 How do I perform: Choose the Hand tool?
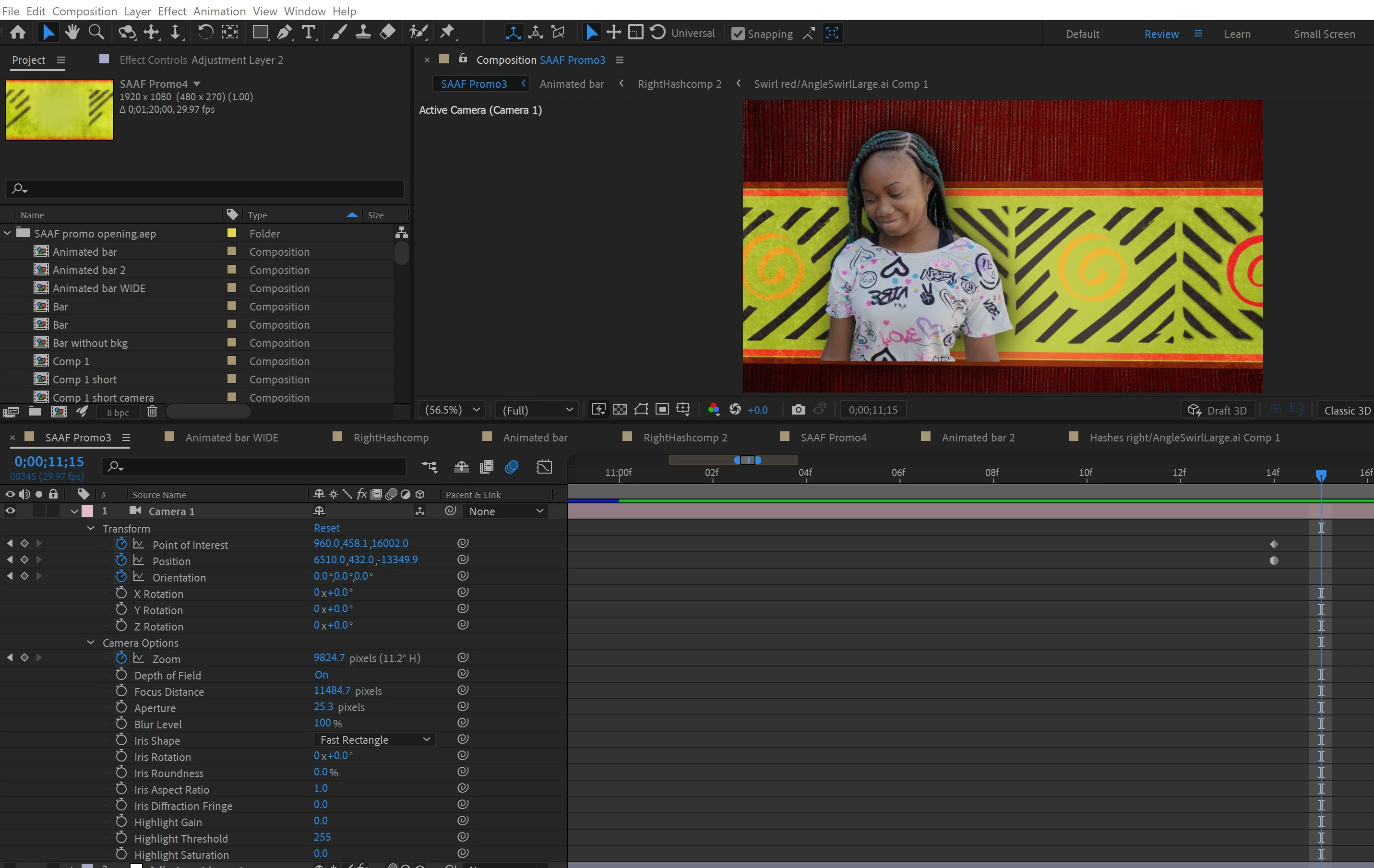(72, 33)
